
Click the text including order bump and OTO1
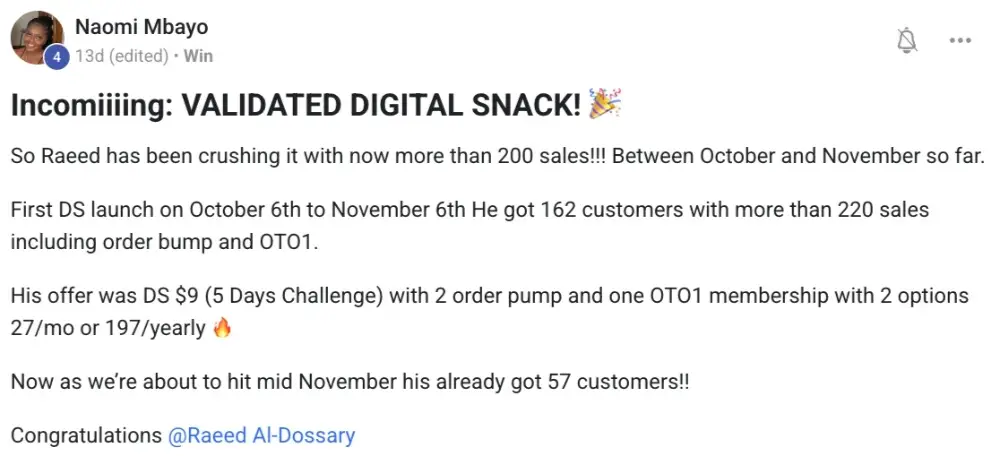[x=130, y=242]
